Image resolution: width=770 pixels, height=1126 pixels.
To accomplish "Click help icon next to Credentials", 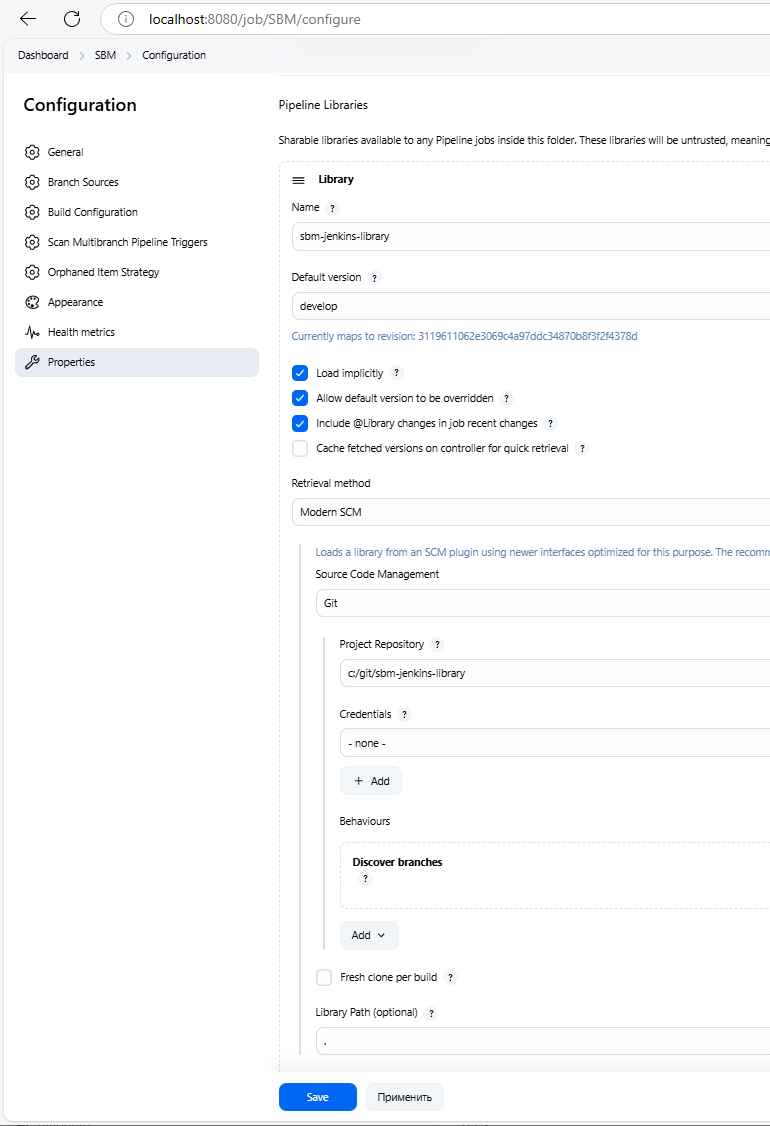I will click(404, 715).
